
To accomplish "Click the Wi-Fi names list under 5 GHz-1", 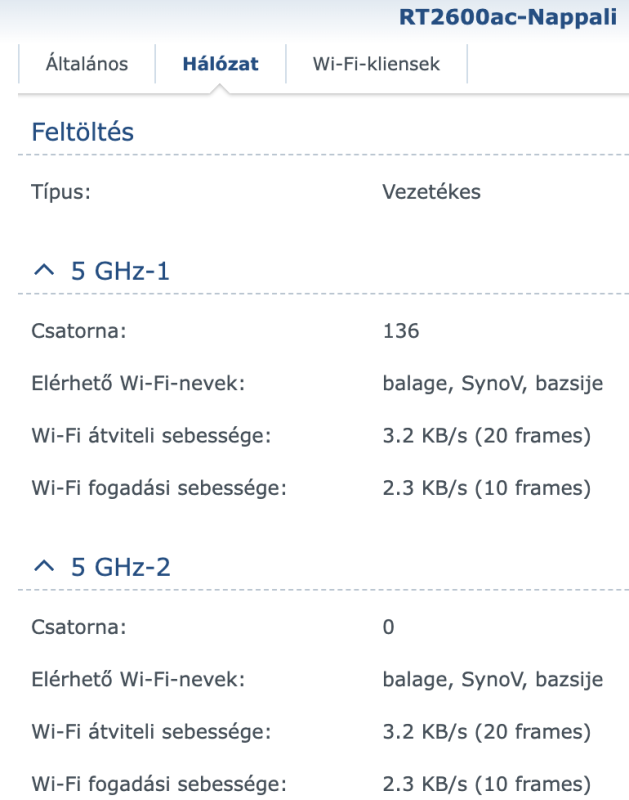I will tap(492, 384).
